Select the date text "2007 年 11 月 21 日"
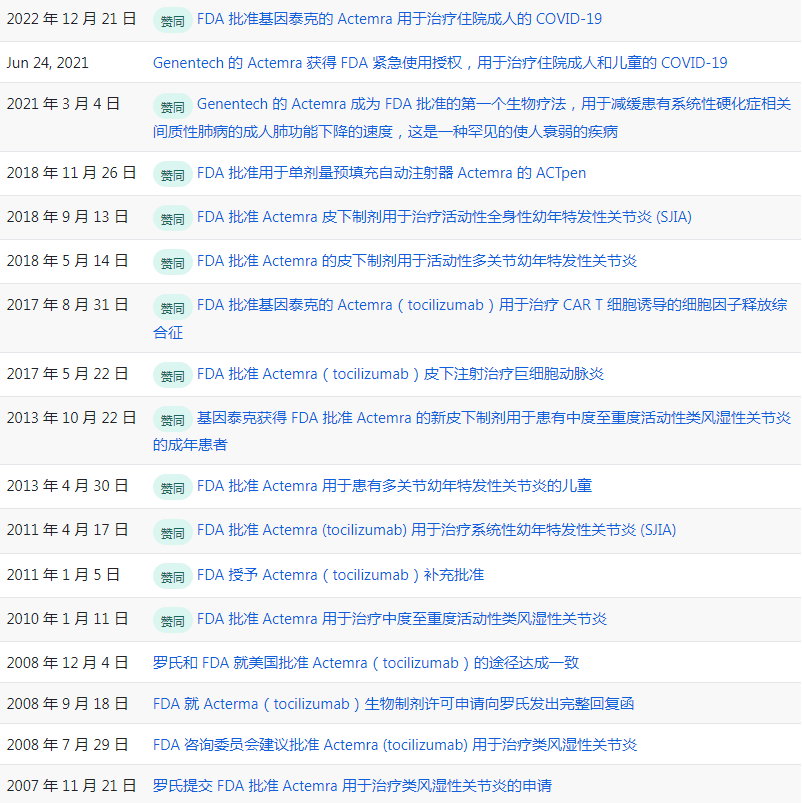The height and width of the screenshot is (803, 802). point(71,785)
